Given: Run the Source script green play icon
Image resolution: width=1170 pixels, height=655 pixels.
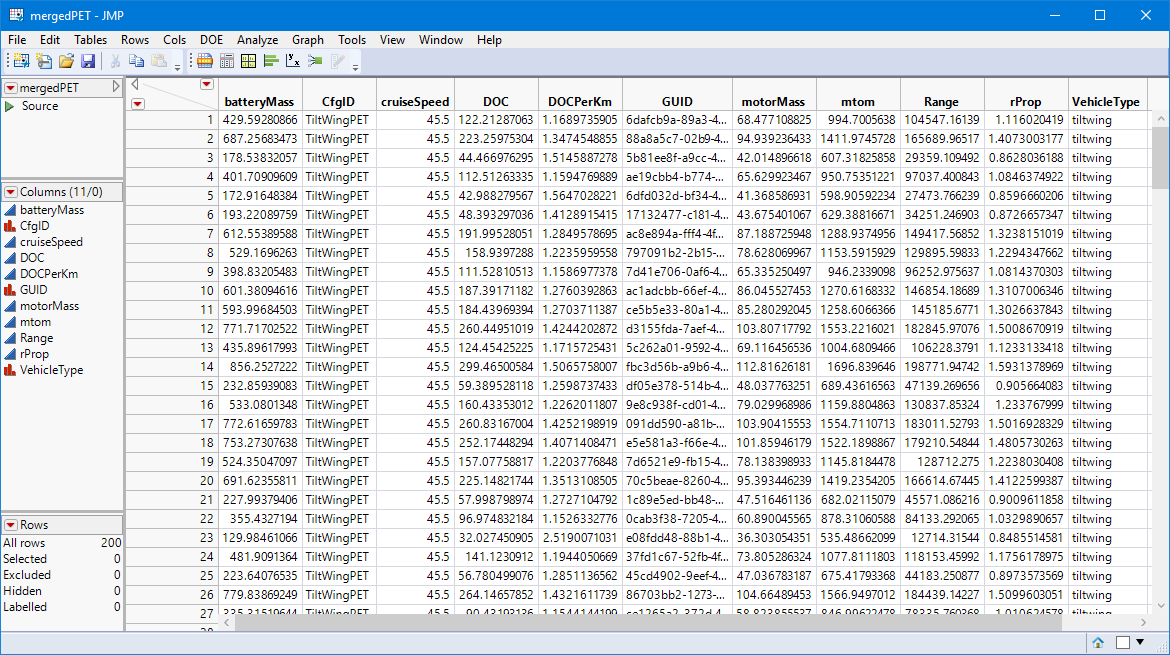Looking at the screenshot, I should click(10, 107).
